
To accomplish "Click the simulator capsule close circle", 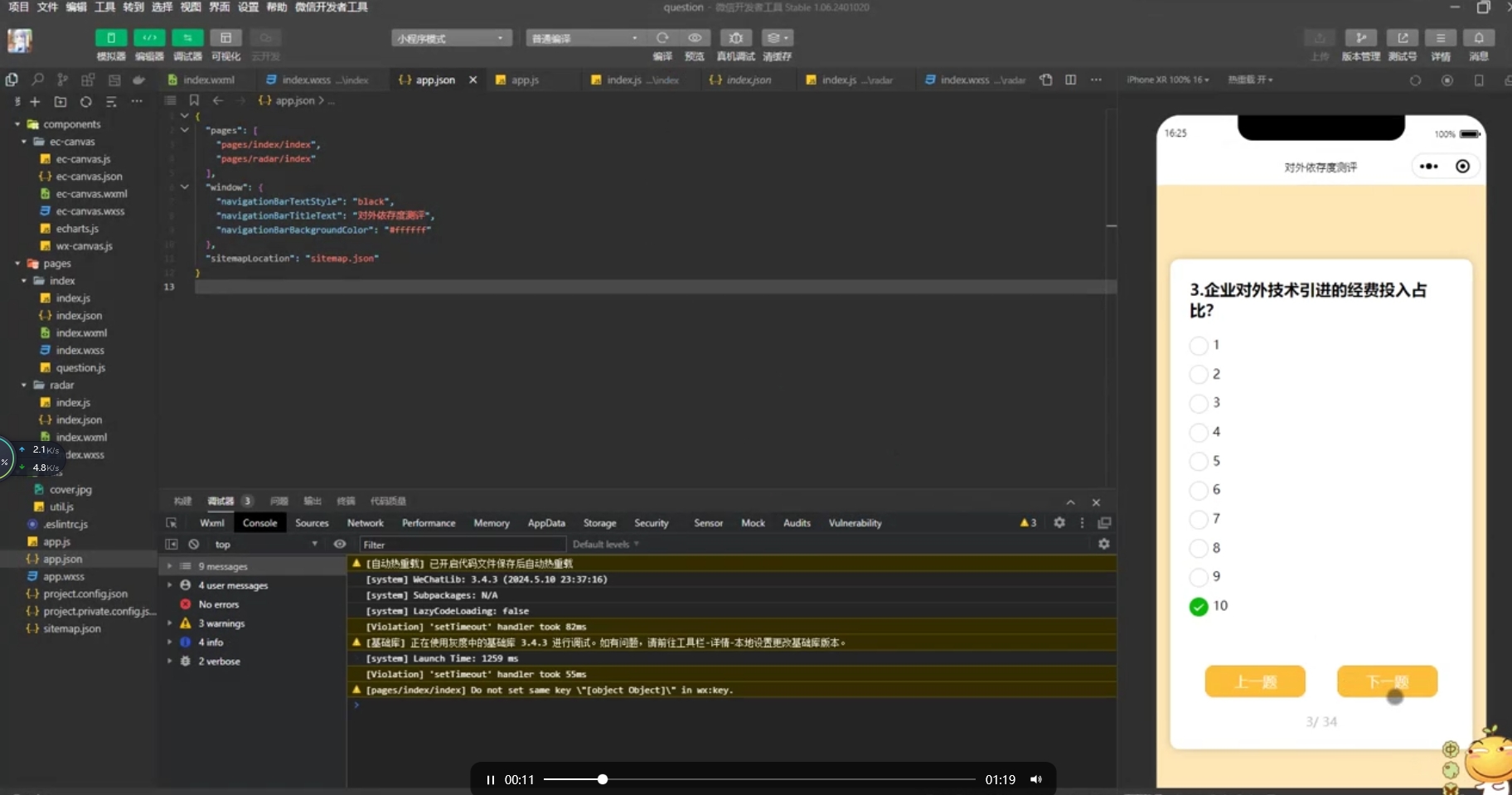I will pyautogui.click(x=1462, y=167).
